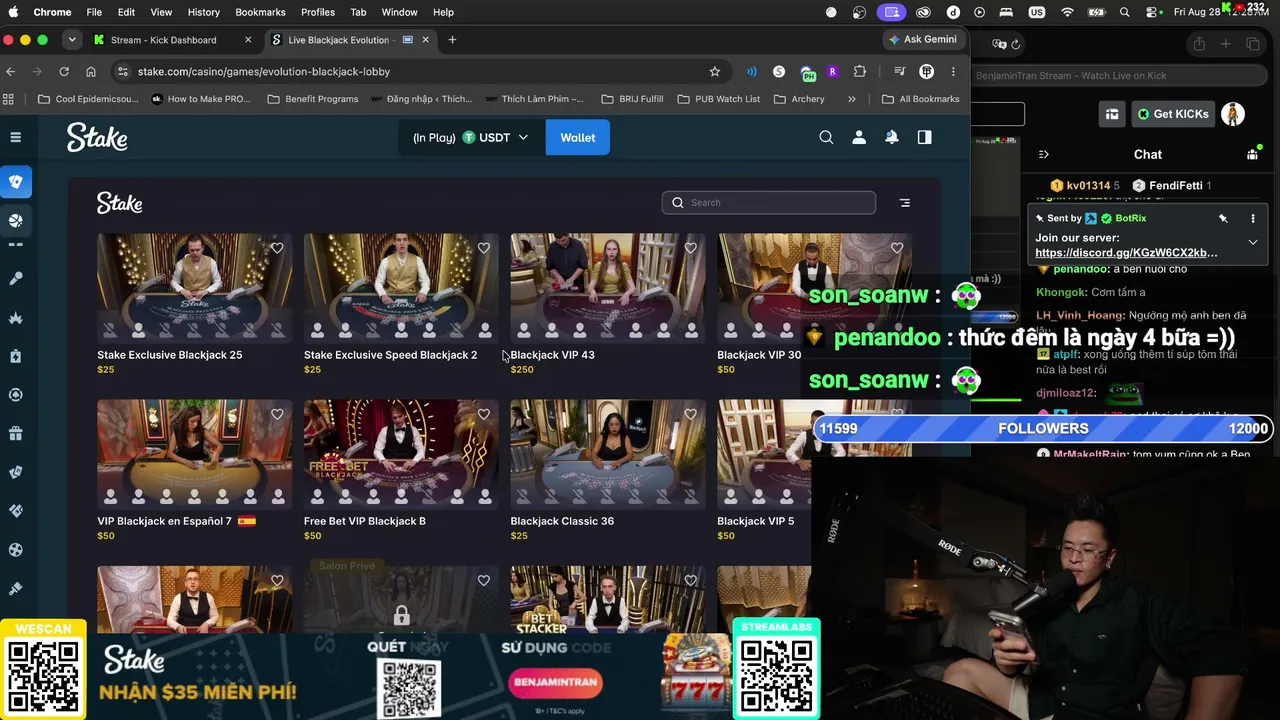Collapse the Kick chat panel
The width and height of the screenshot is (1280, 720).
coord(1044,155)
